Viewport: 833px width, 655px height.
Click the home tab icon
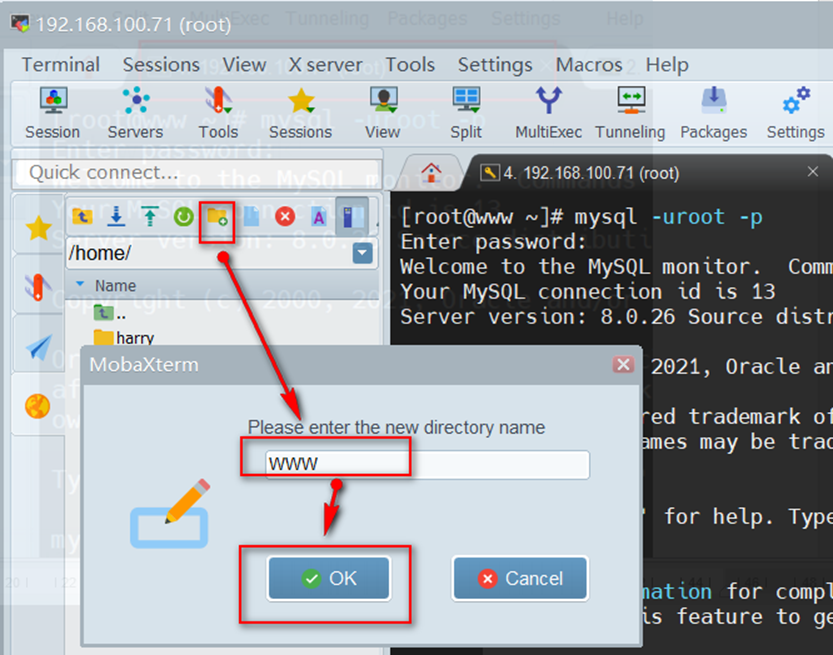tap(431, 172)
